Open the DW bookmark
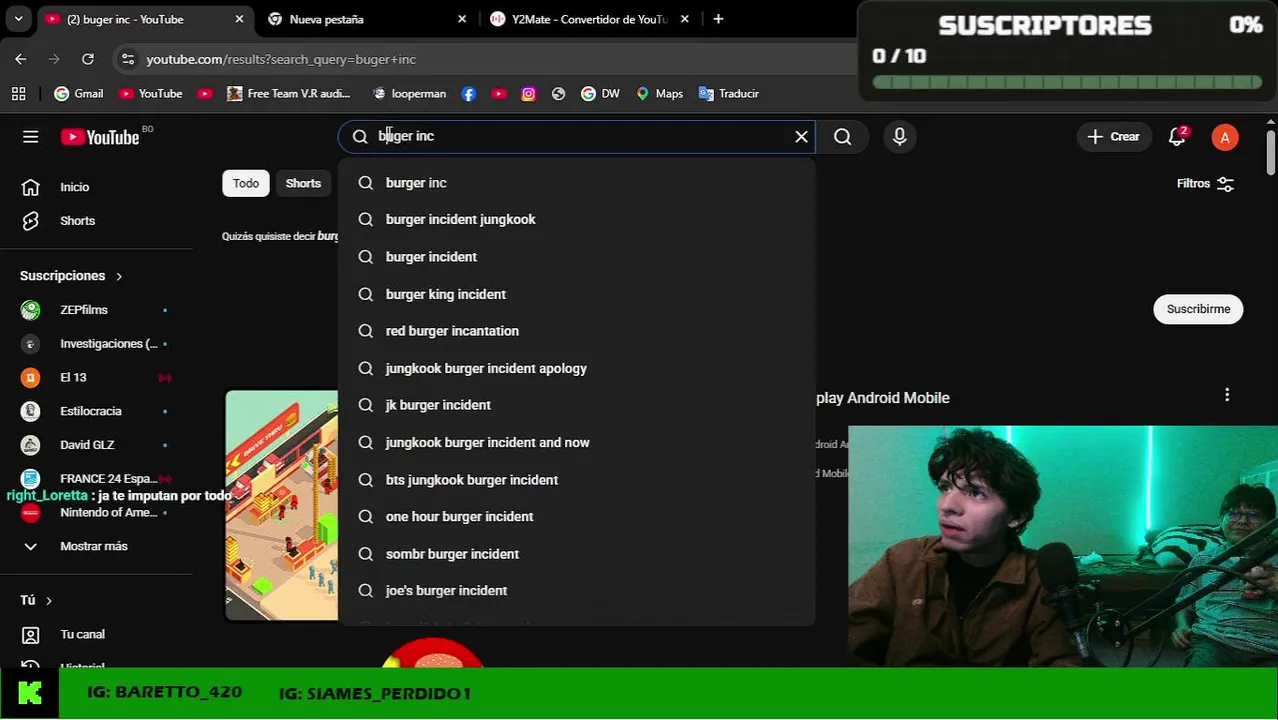This screenshot has width=1278, height=720. (600, 94)
